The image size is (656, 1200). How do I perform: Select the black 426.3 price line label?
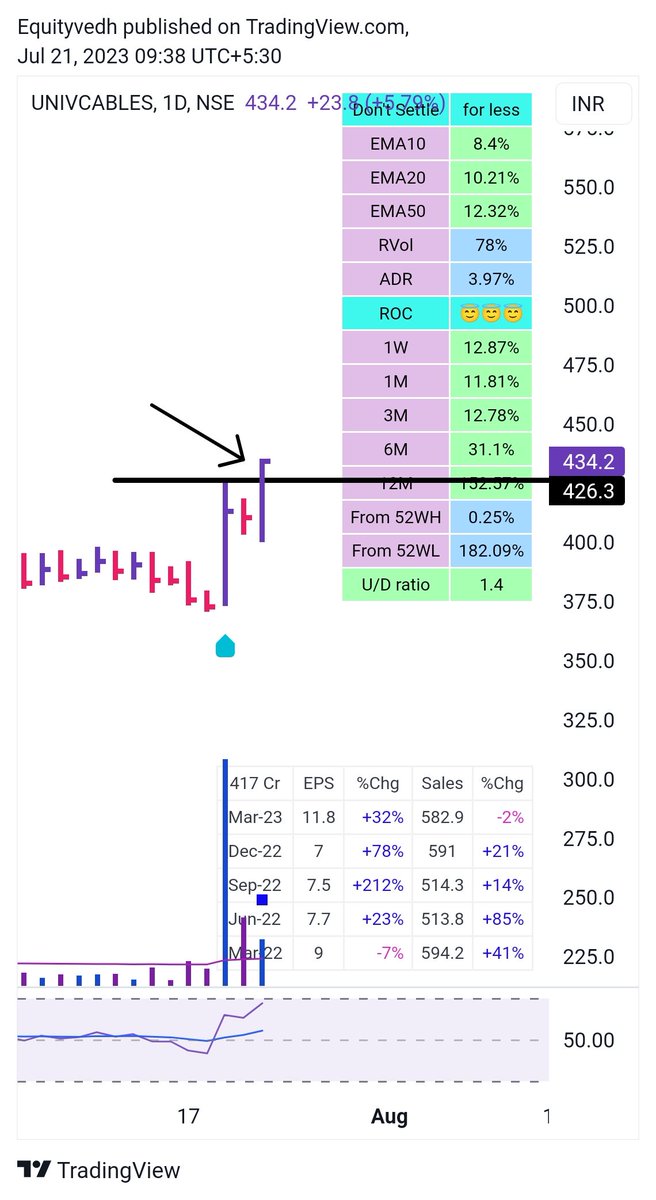tap(587, 490)
